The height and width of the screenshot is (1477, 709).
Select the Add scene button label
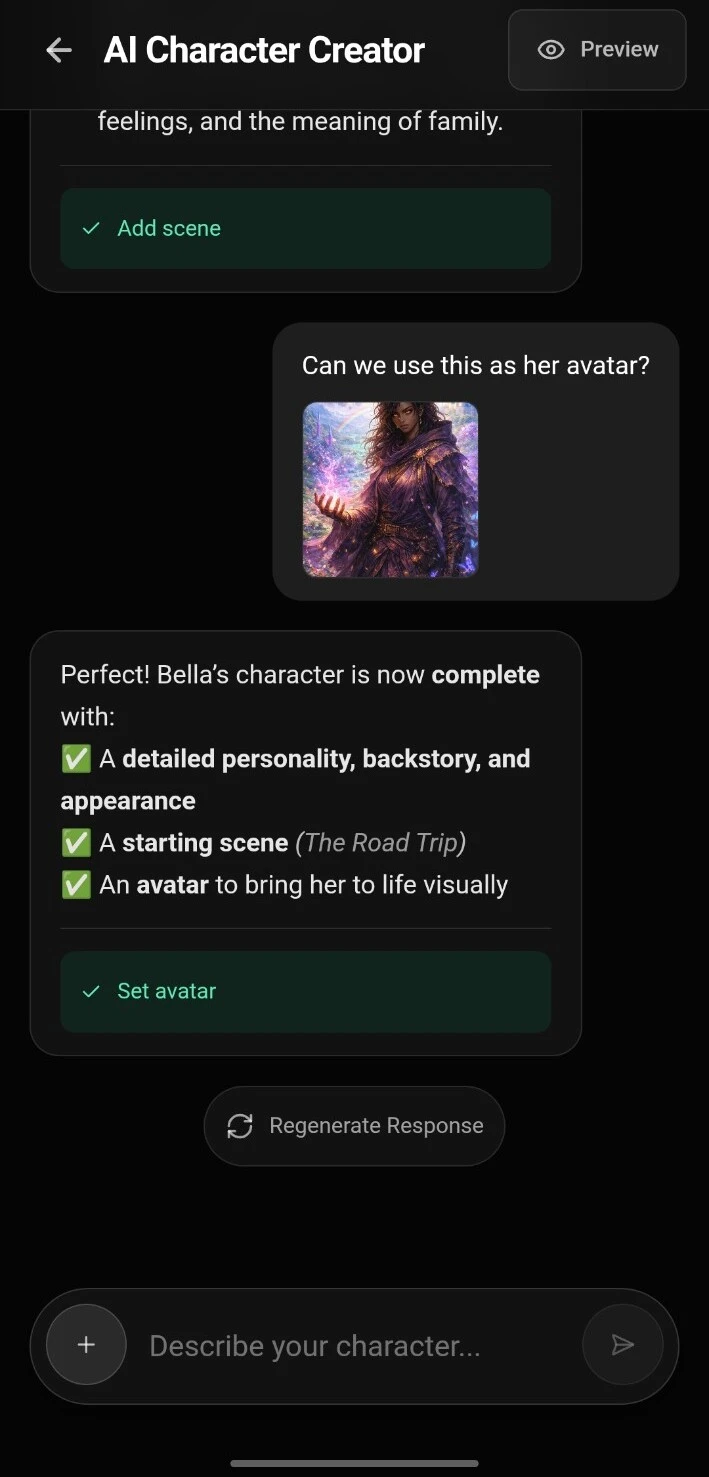point(169,228)
